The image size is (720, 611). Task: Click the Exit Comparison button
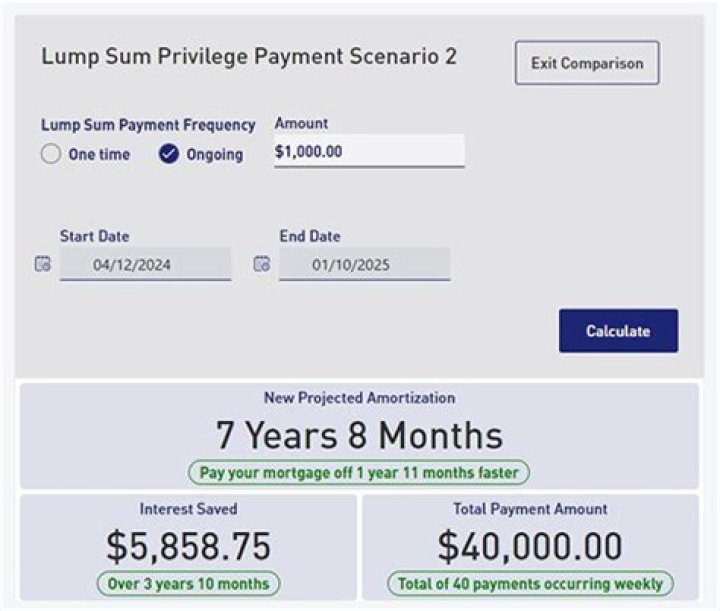587,63
